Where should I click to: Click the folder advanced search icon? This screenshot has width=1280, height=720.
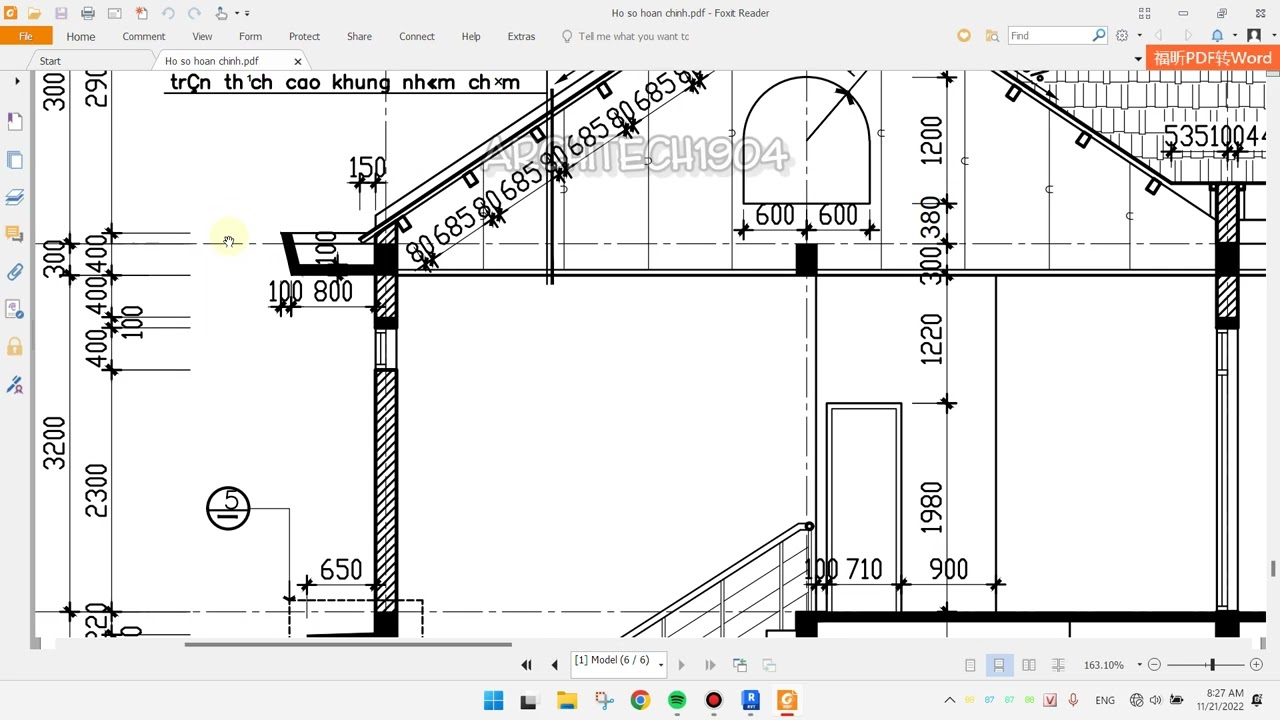(992, 36)
